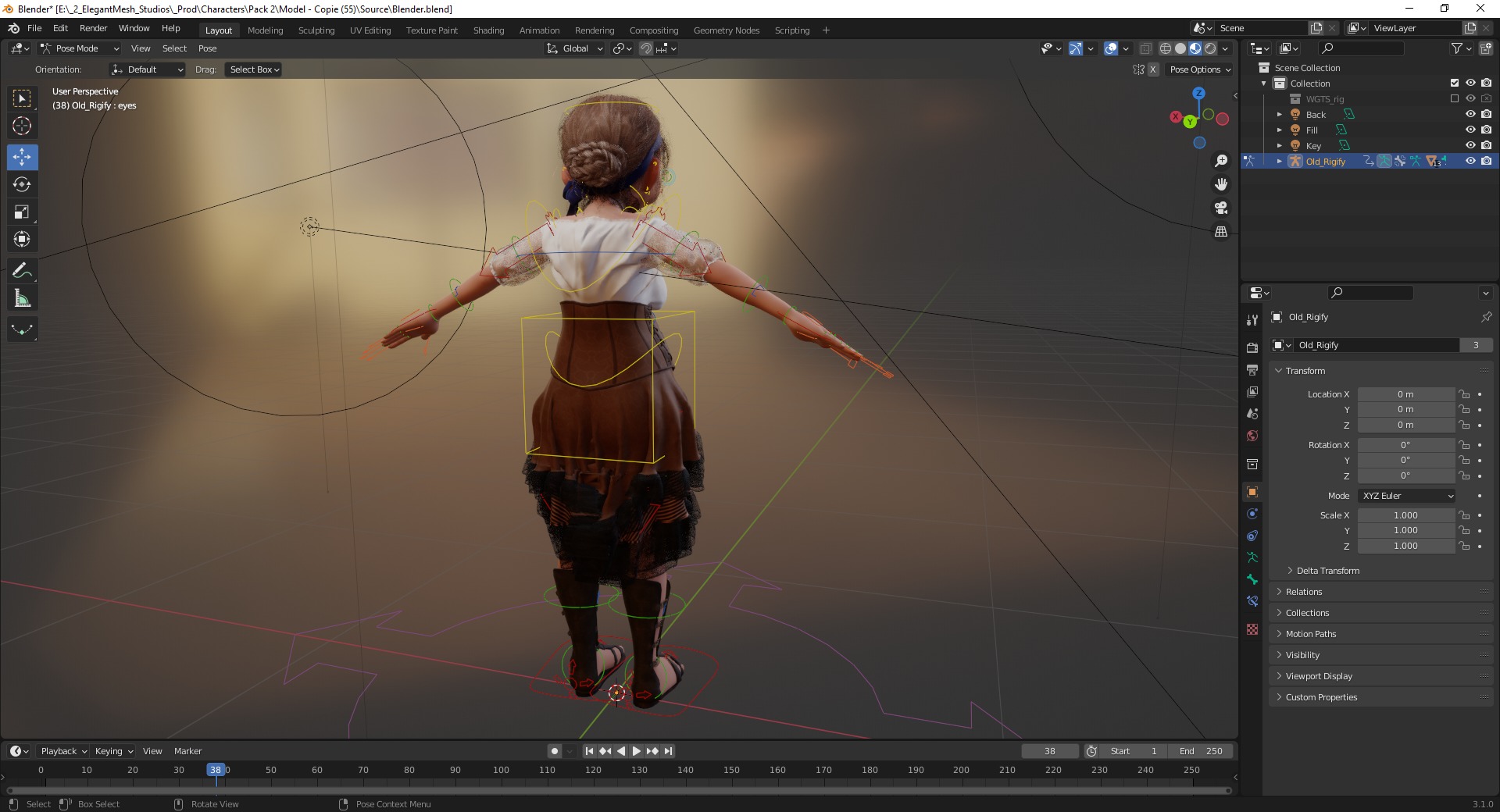Switch perspective/orthographic grid icon

(x=1221, y=231)
